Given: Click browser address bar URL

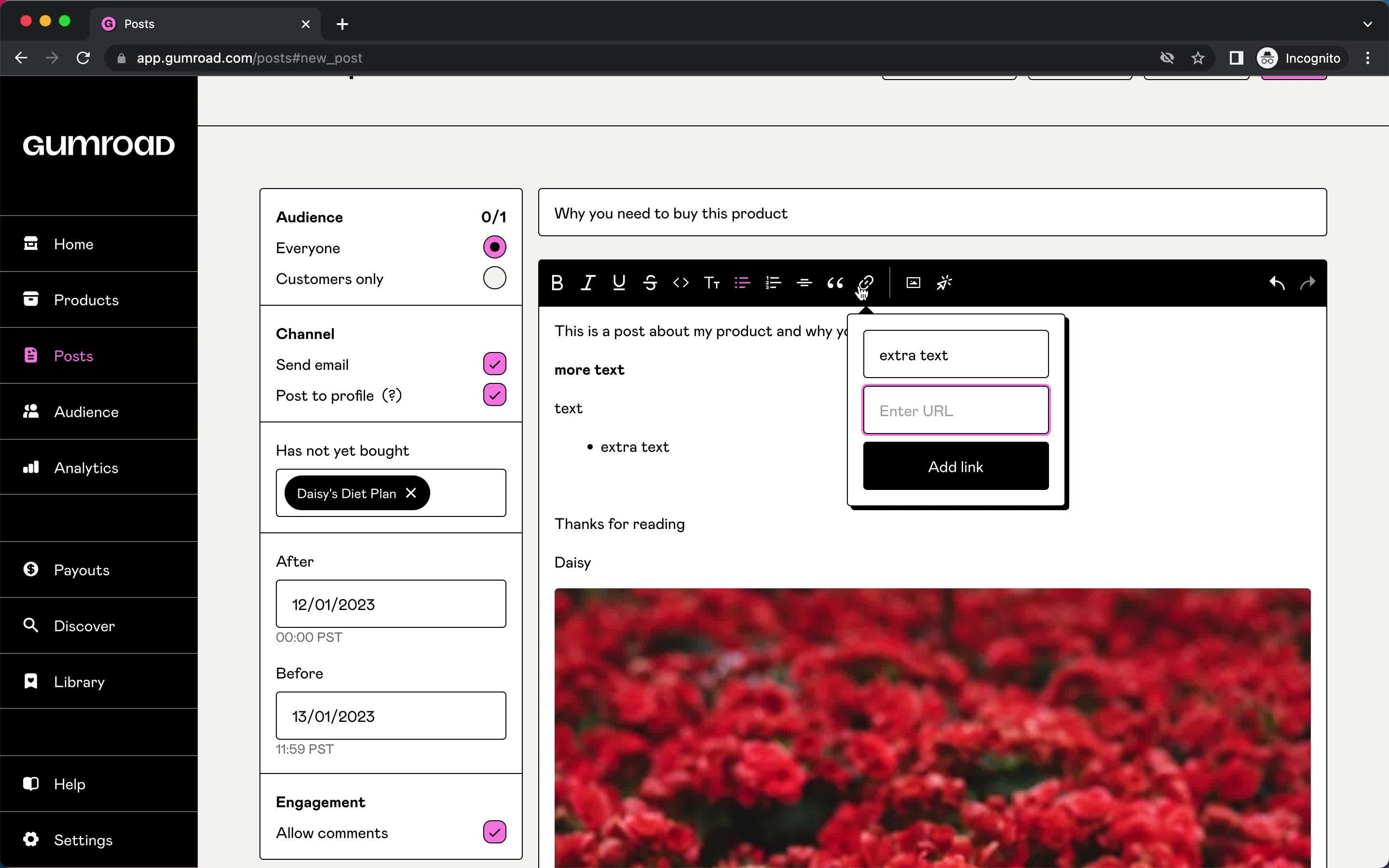Looking at the screenshot, I should (249, 58).
